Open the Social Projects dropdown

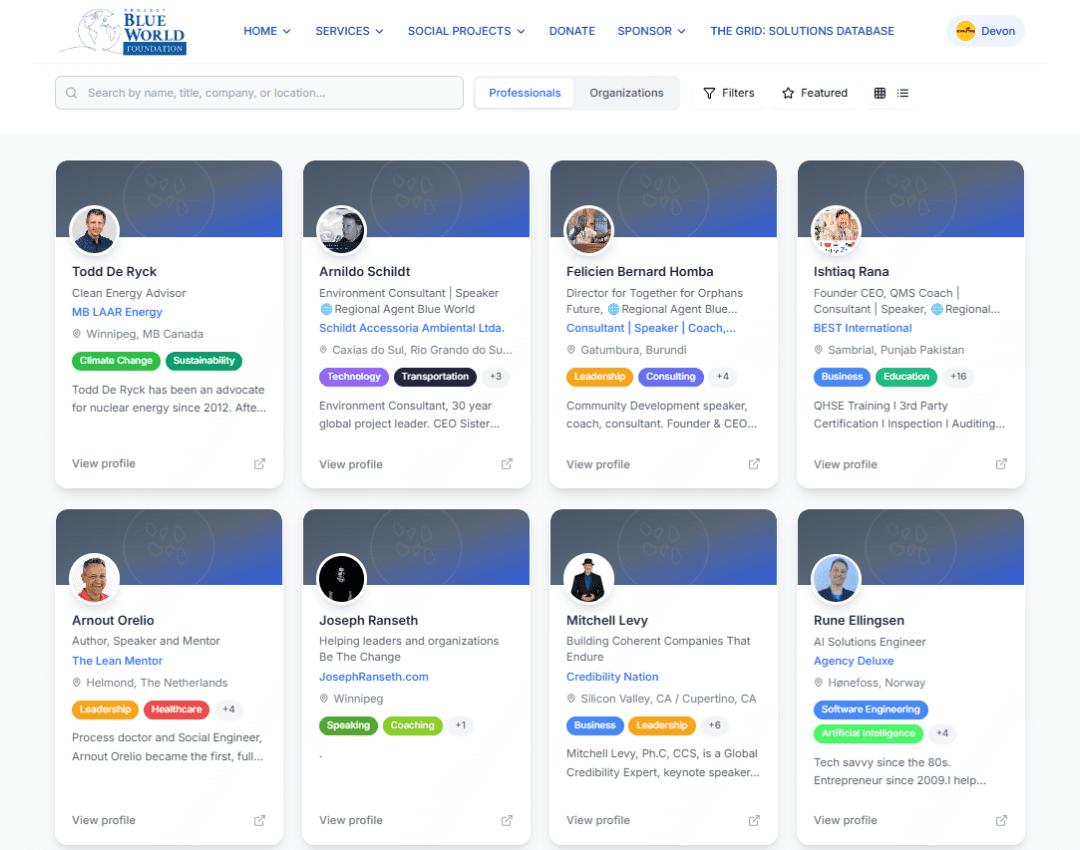click(466, 31)
